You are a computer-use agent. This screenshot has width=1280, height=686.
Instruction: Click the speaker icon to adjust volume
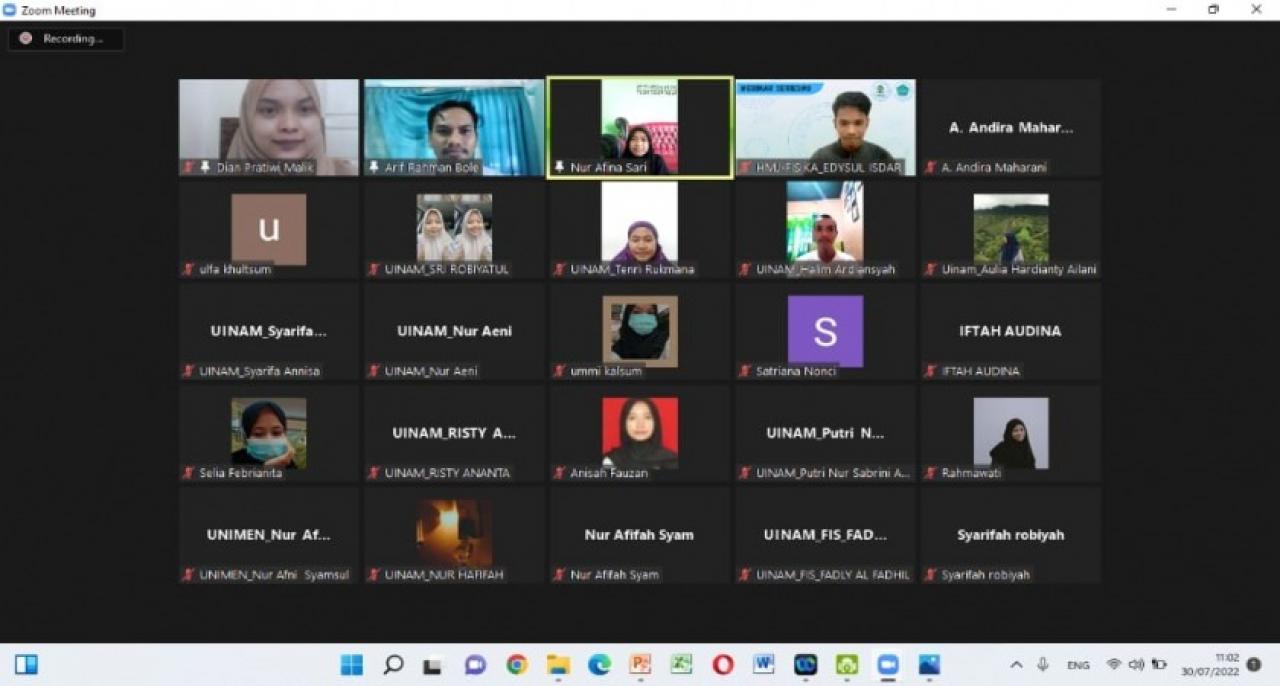tap(1138, 664)
